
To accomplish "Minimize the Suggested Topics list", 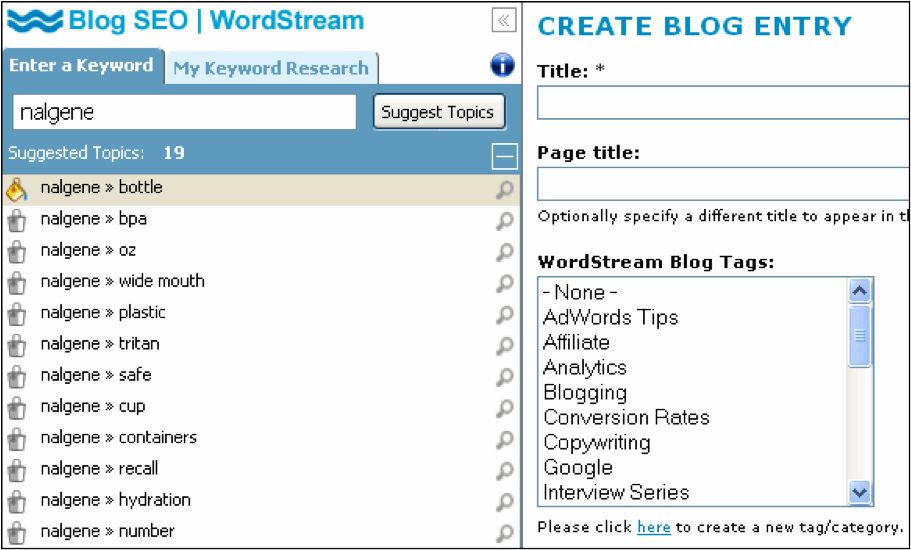I will point(504,157).
